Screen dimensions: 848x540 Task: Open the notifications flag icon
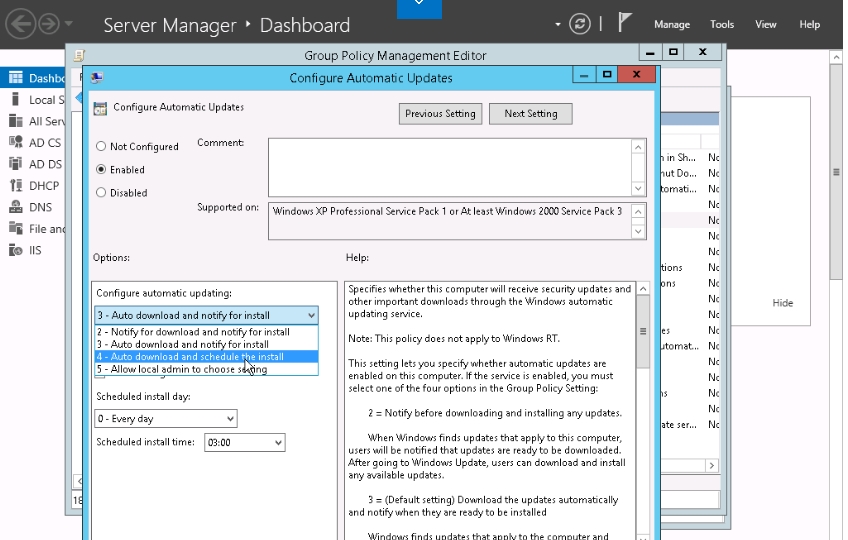[625, 23]
